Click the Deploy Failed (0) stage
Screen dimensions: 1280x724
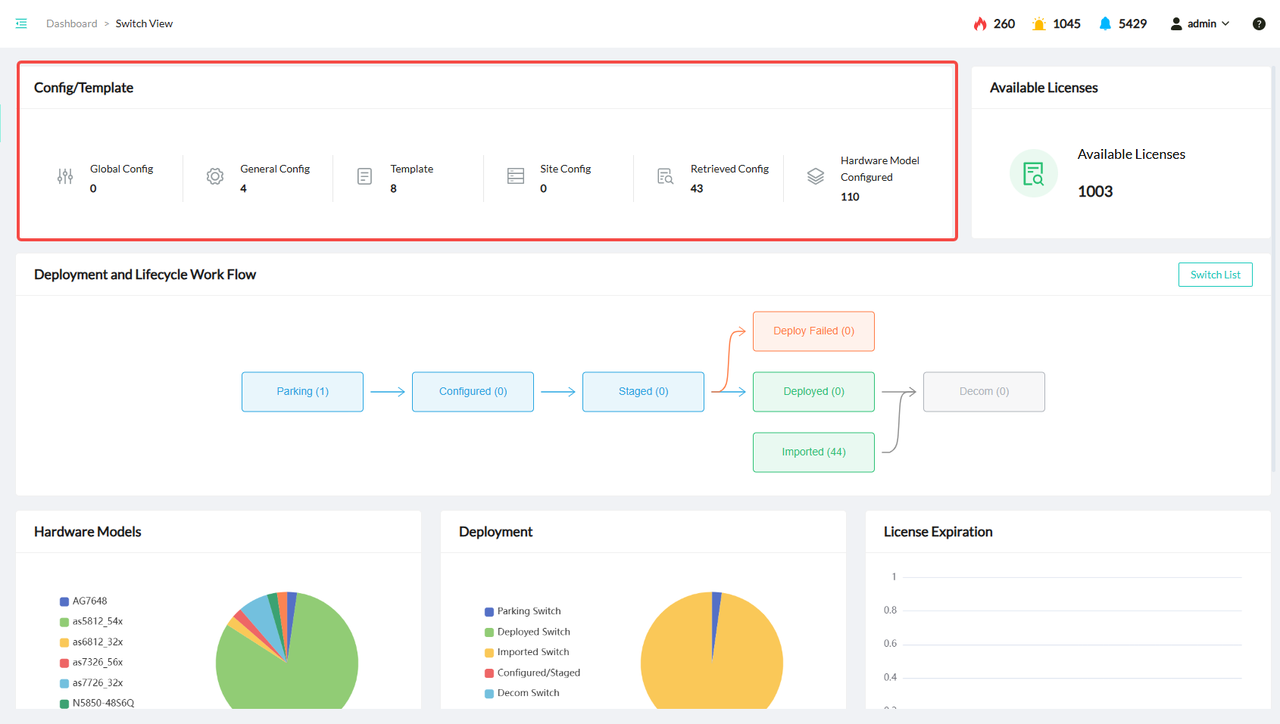(813, 331)
